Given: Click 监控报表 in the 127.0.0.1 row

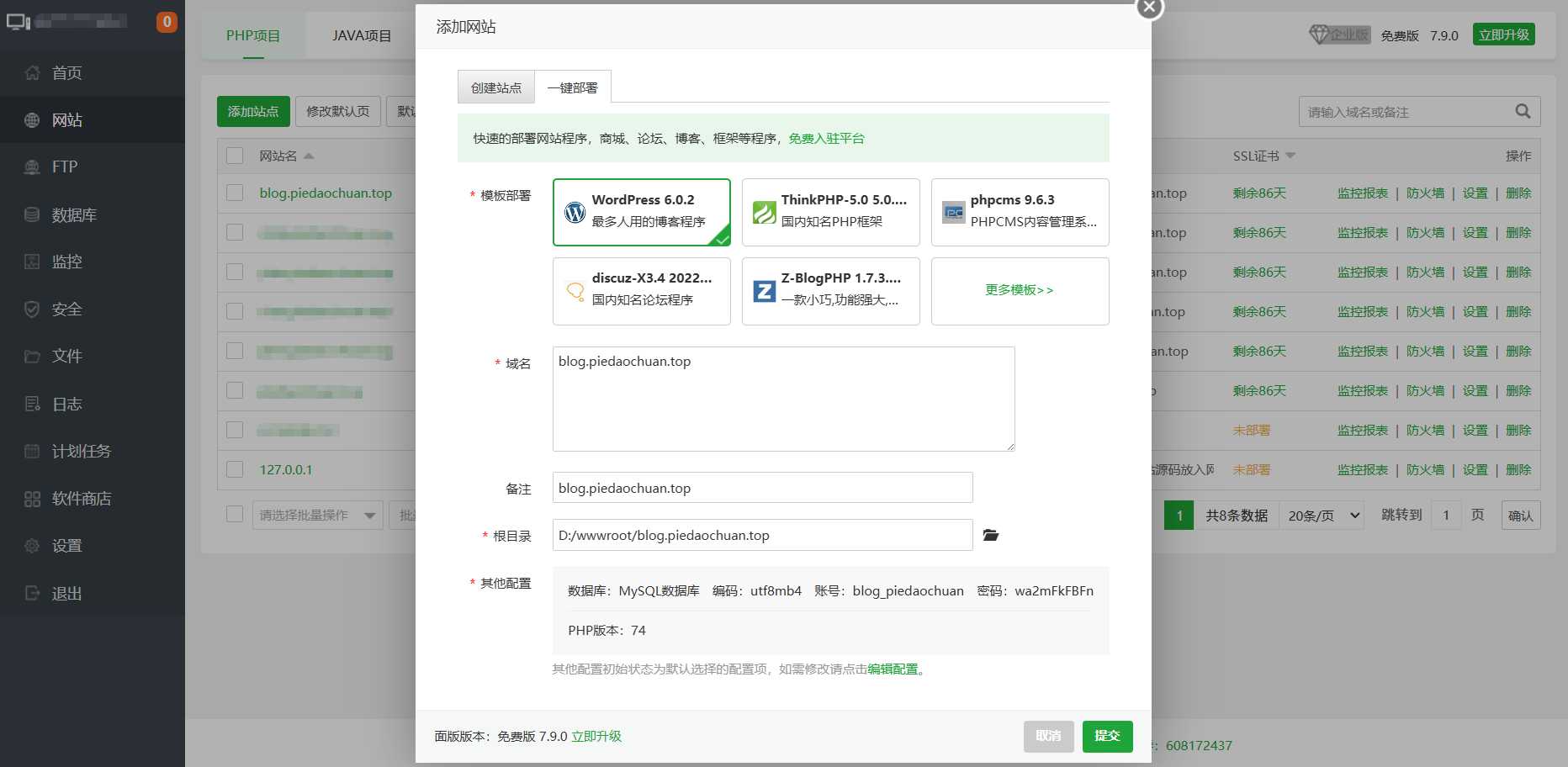Looking at the screenshot, I should point(1363,469).
